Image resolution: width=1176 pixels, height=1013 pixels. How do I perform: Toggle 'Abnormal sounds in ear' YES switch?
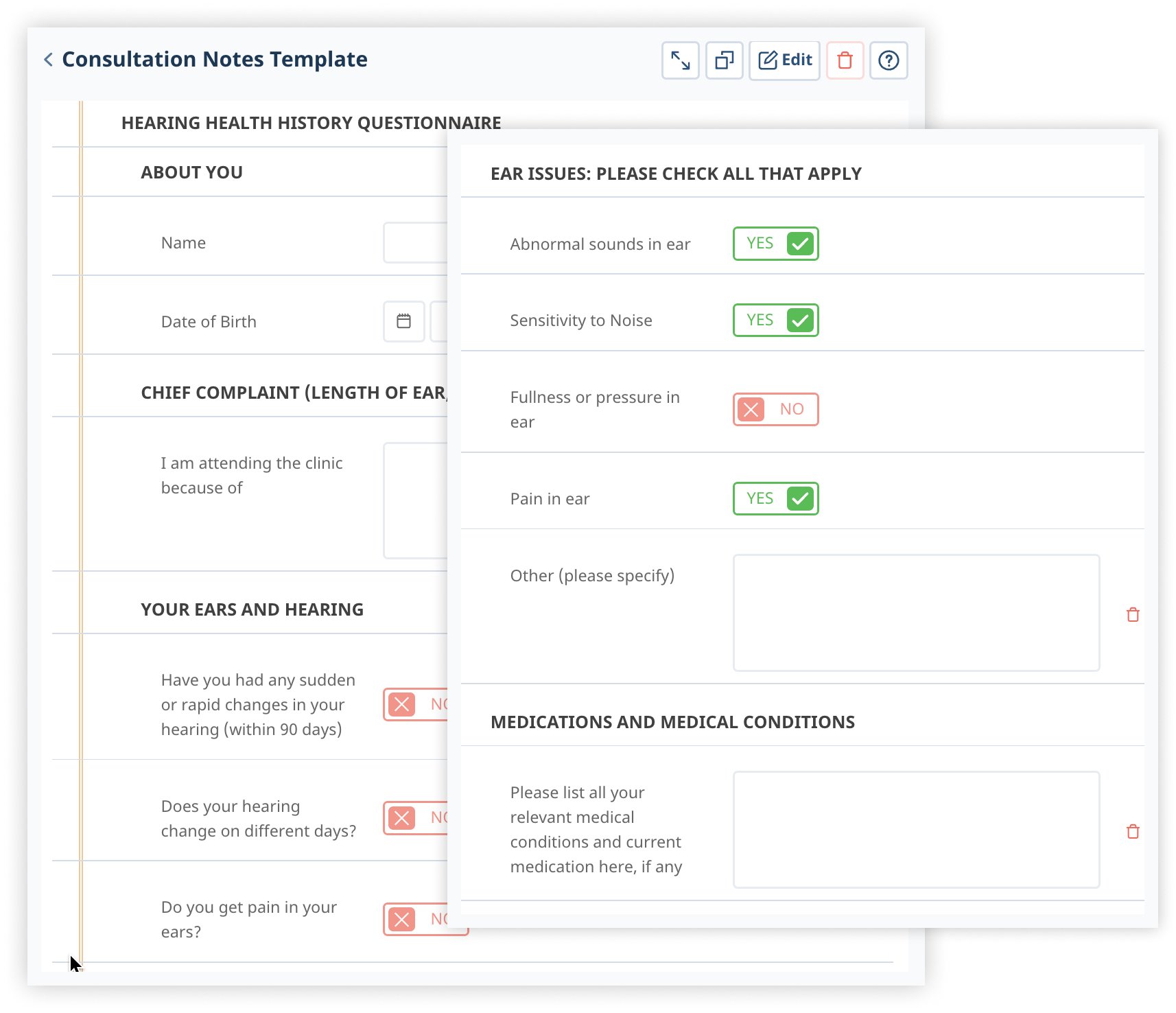[775, 244]
